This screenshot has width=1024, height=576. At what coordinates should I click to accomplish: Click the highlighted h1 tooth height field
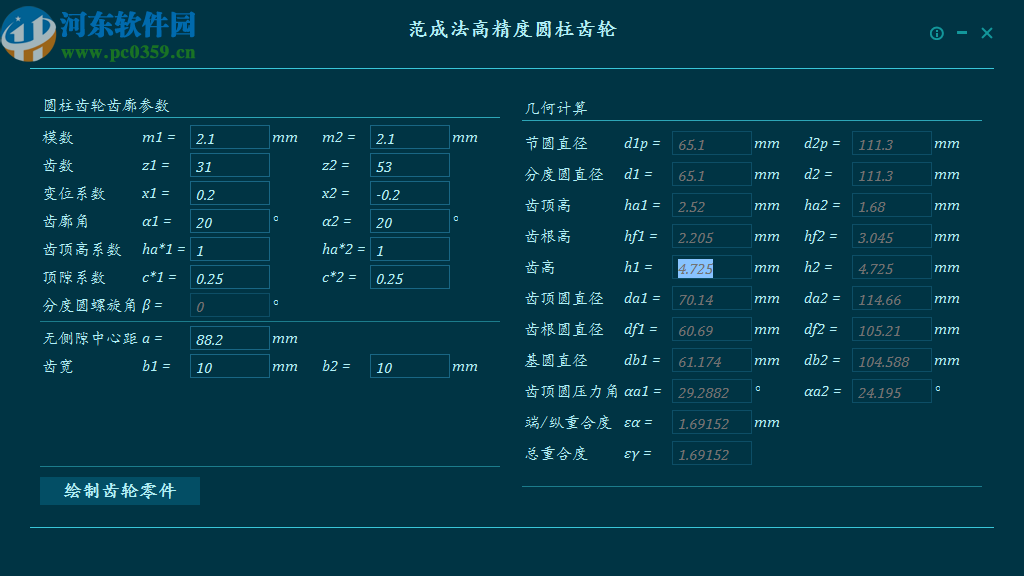[712, 268]
